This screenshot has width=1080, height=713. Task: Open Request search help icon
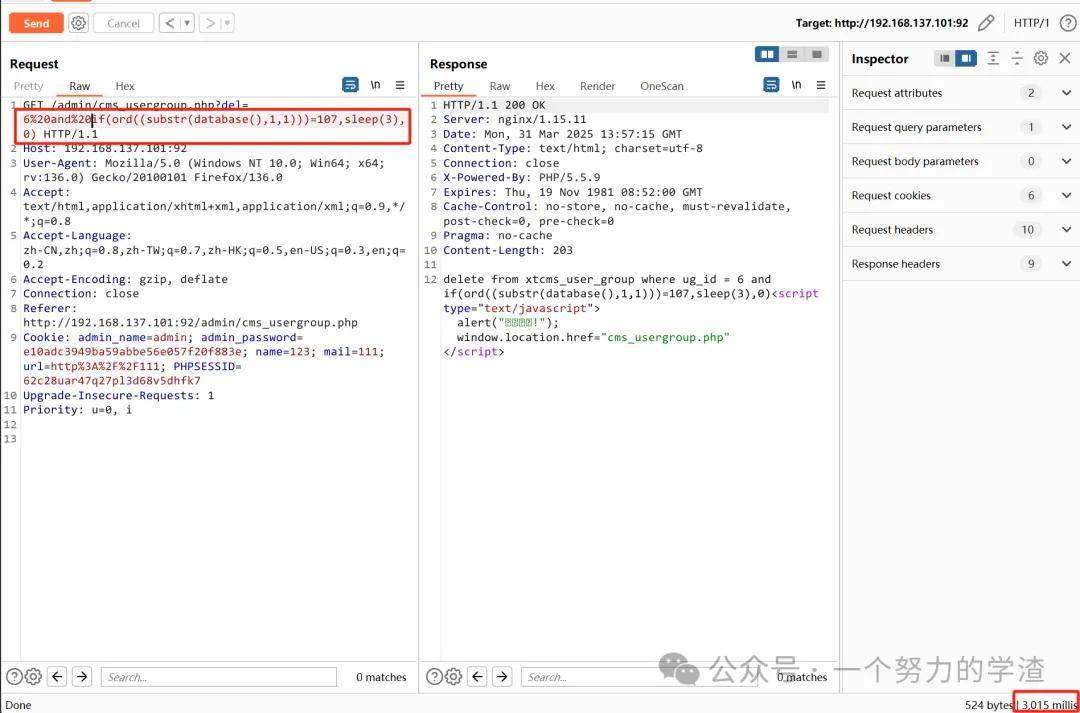14,676
